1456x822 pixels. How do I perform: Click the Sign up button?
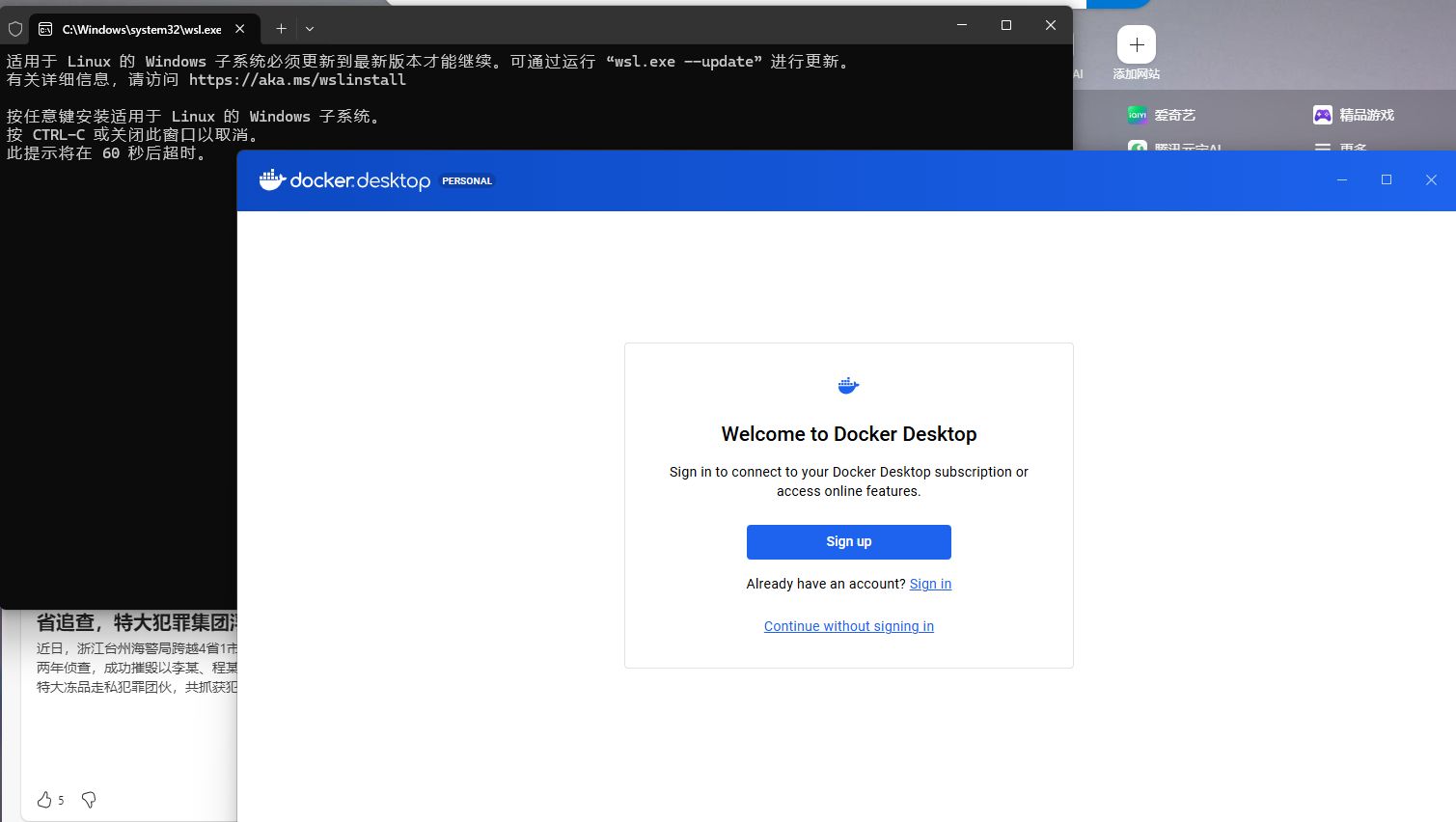848,542
